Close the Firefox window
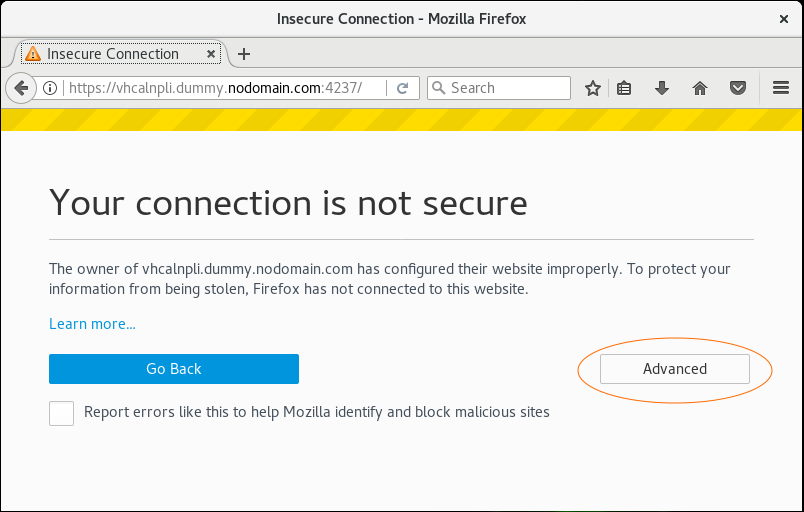This screenshot has width=804, height=512. 783,19
